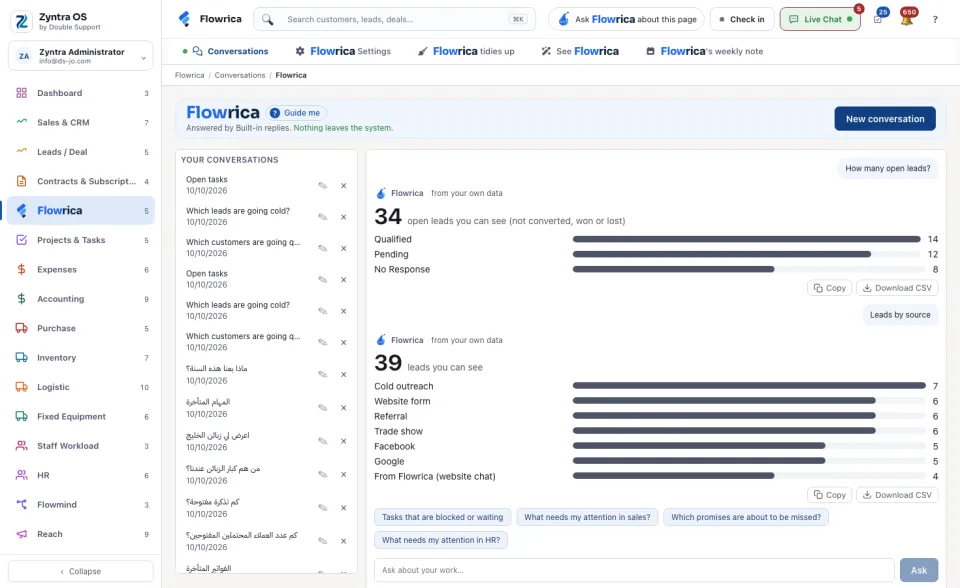Click the notifications bell icon

click(x=907, y=20)
